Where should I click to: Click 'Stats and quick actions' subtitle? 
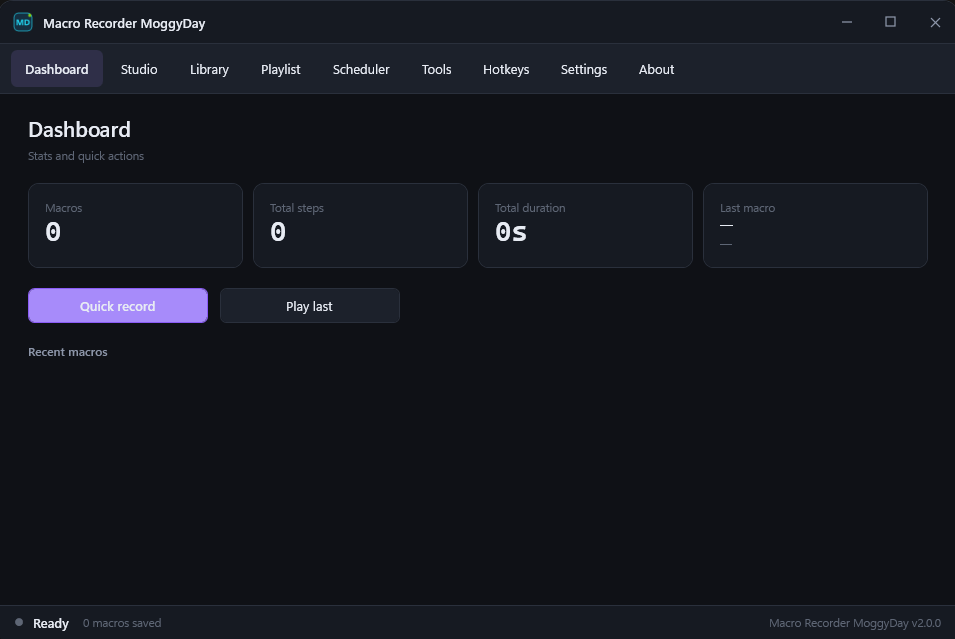(86, 156)
